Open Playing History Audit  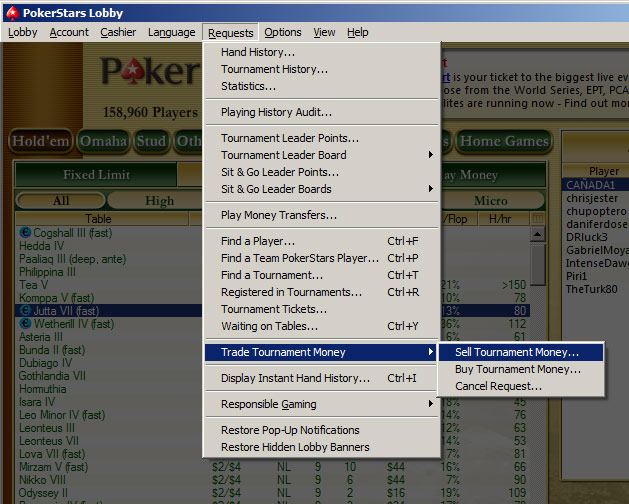[x=321, y=112]
